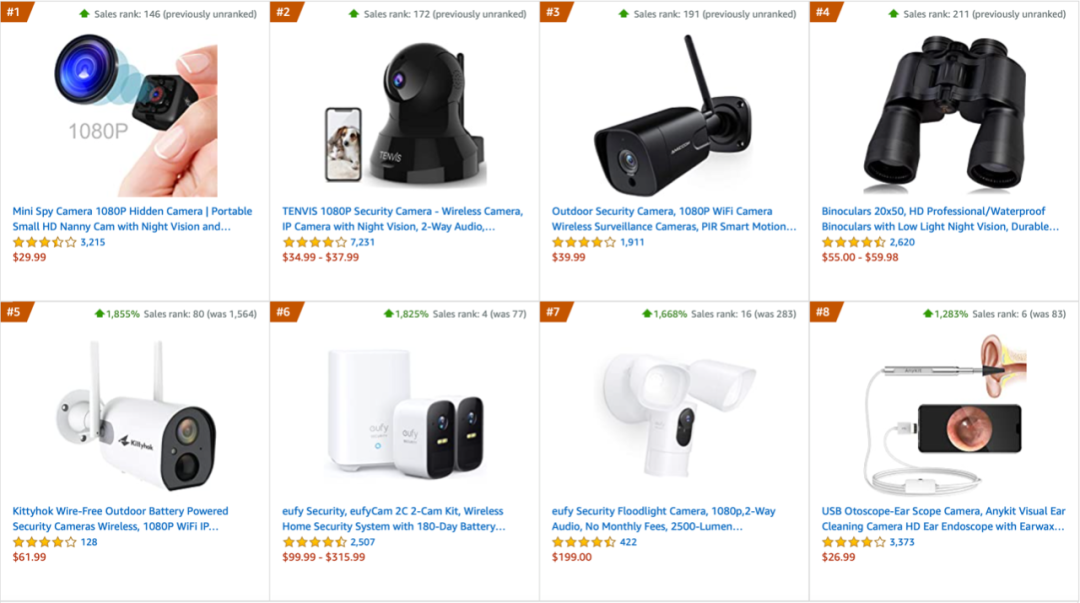Click the TENVIS security camera thumbnail
The height and width of the screenshot is (603, 1080).
point(404,116)
